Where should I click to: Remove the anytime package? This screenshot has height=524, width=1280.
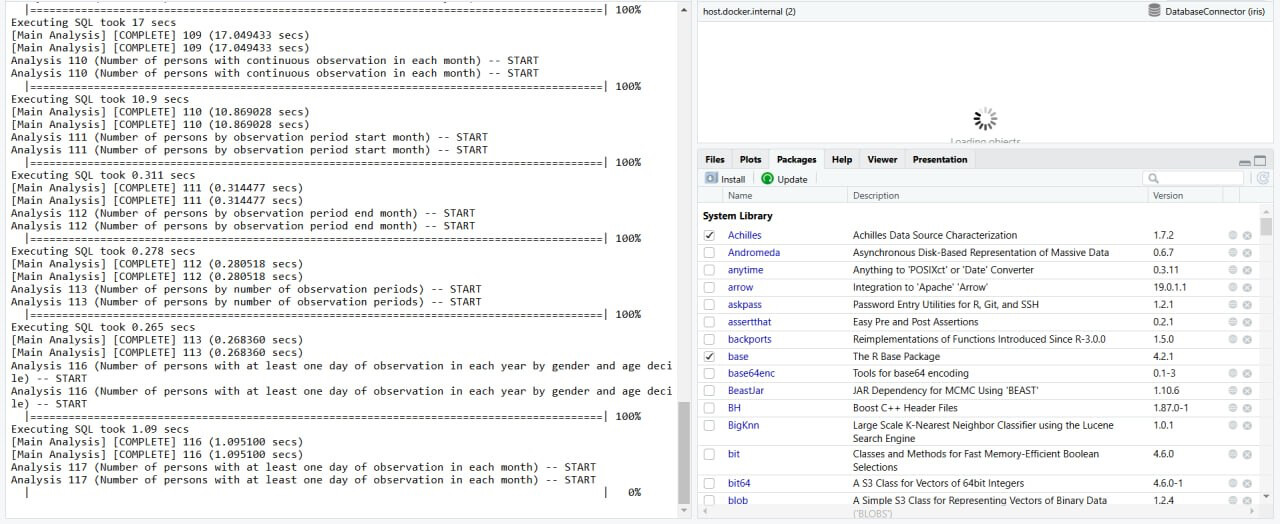1247,270
